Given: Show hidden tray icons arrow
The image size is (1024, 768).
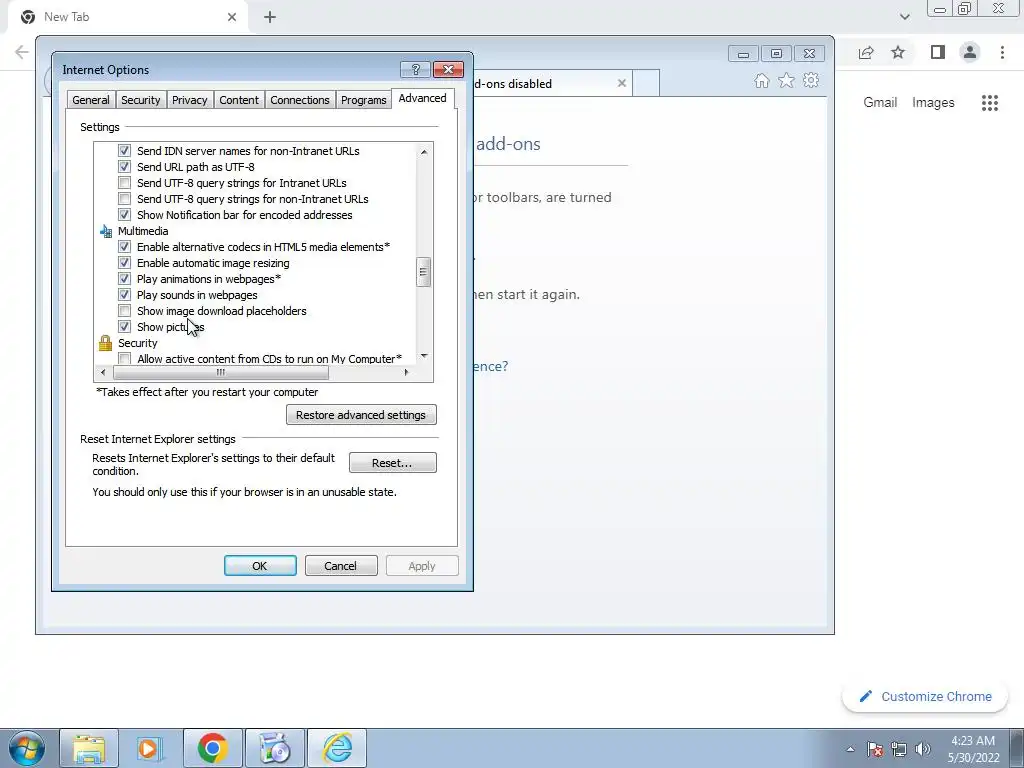Looking at the screenshot, I should (850, 749).
